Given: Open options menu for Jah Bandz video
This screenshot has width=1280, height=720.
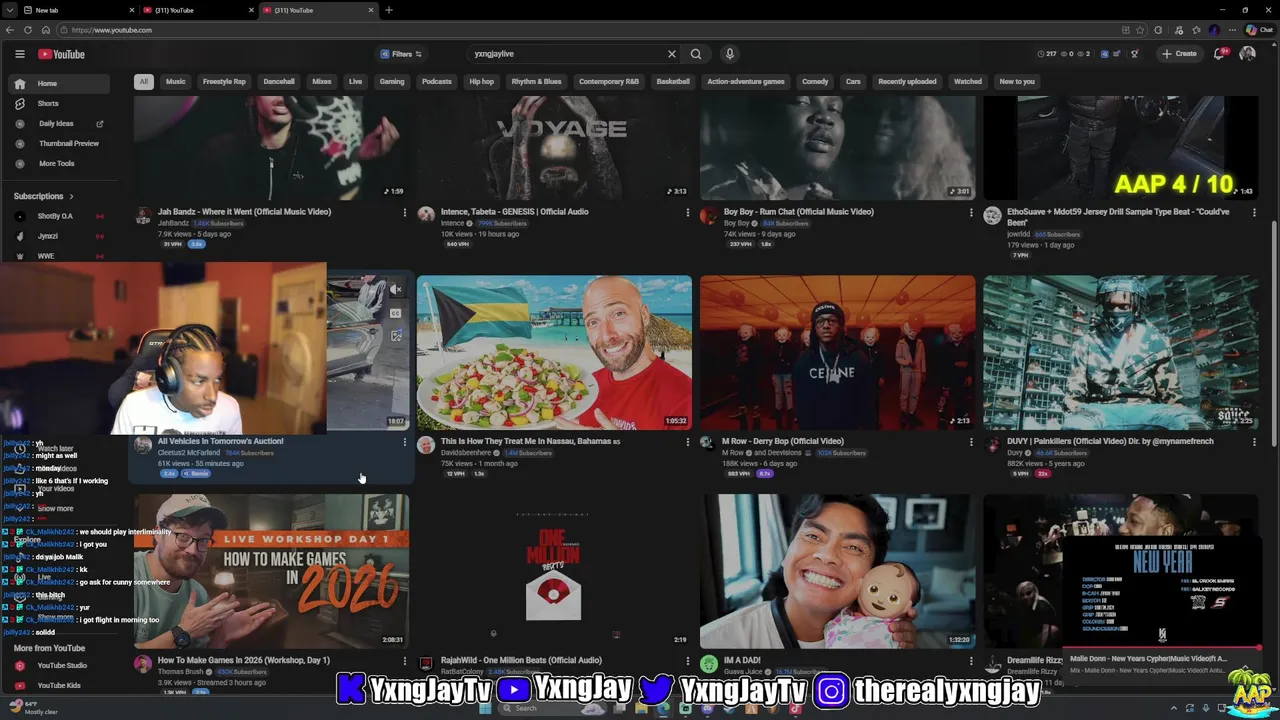Looking at the screenshot, I should [404, 212].
